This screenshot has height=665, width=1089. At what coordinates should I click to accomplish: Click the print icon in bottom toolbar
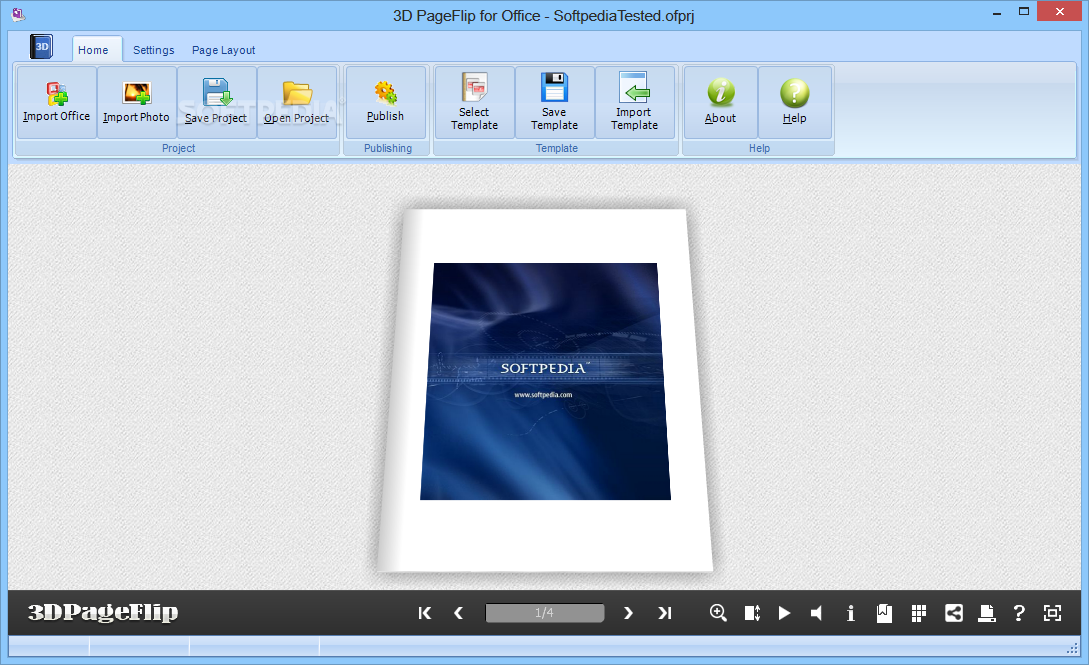(x=986, y=613)
